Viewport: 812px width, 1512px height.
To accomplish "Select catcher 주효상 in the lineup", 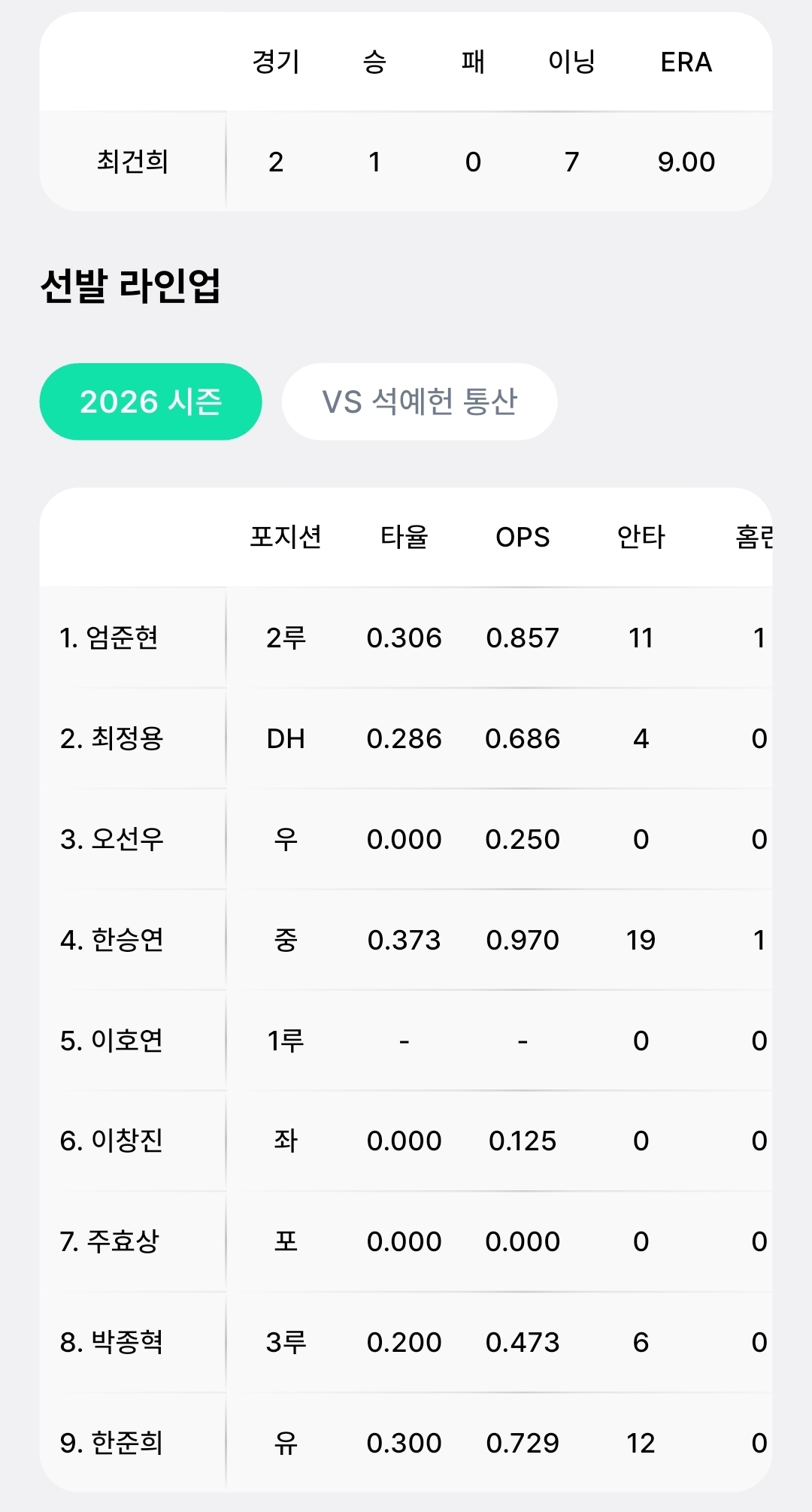I will 110,1241.
